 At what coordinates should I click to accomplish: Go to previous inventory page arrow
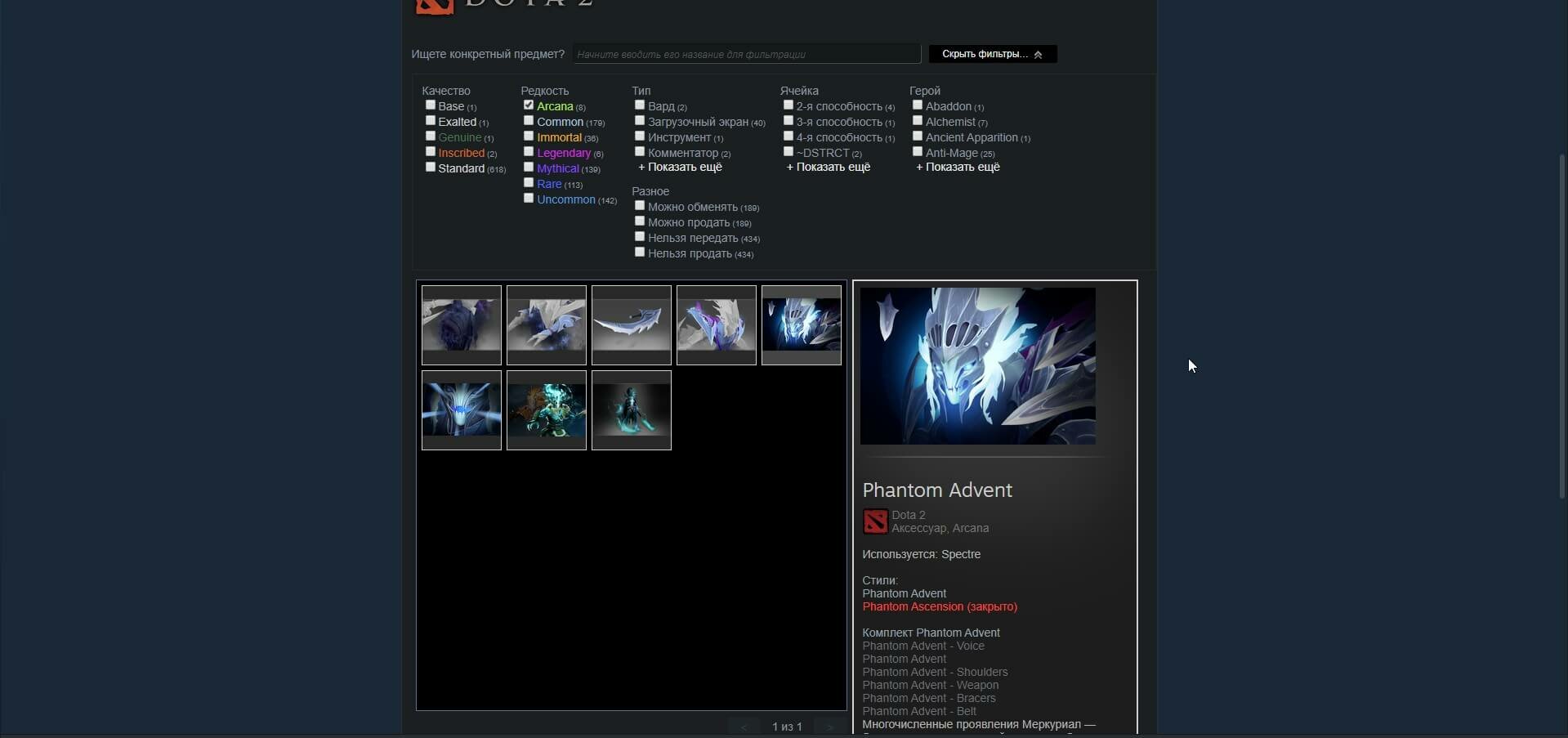(744, 727)
